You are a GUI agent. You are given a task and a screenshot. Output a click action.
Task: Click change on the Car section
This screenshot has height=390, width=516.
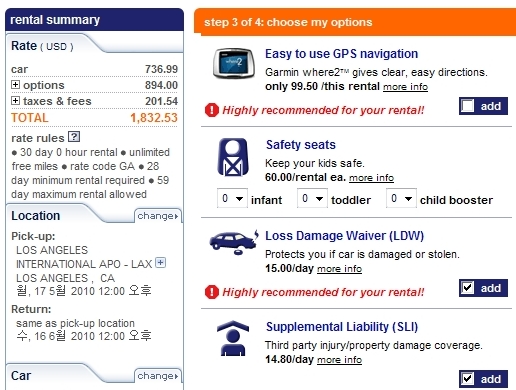[158, 376]
